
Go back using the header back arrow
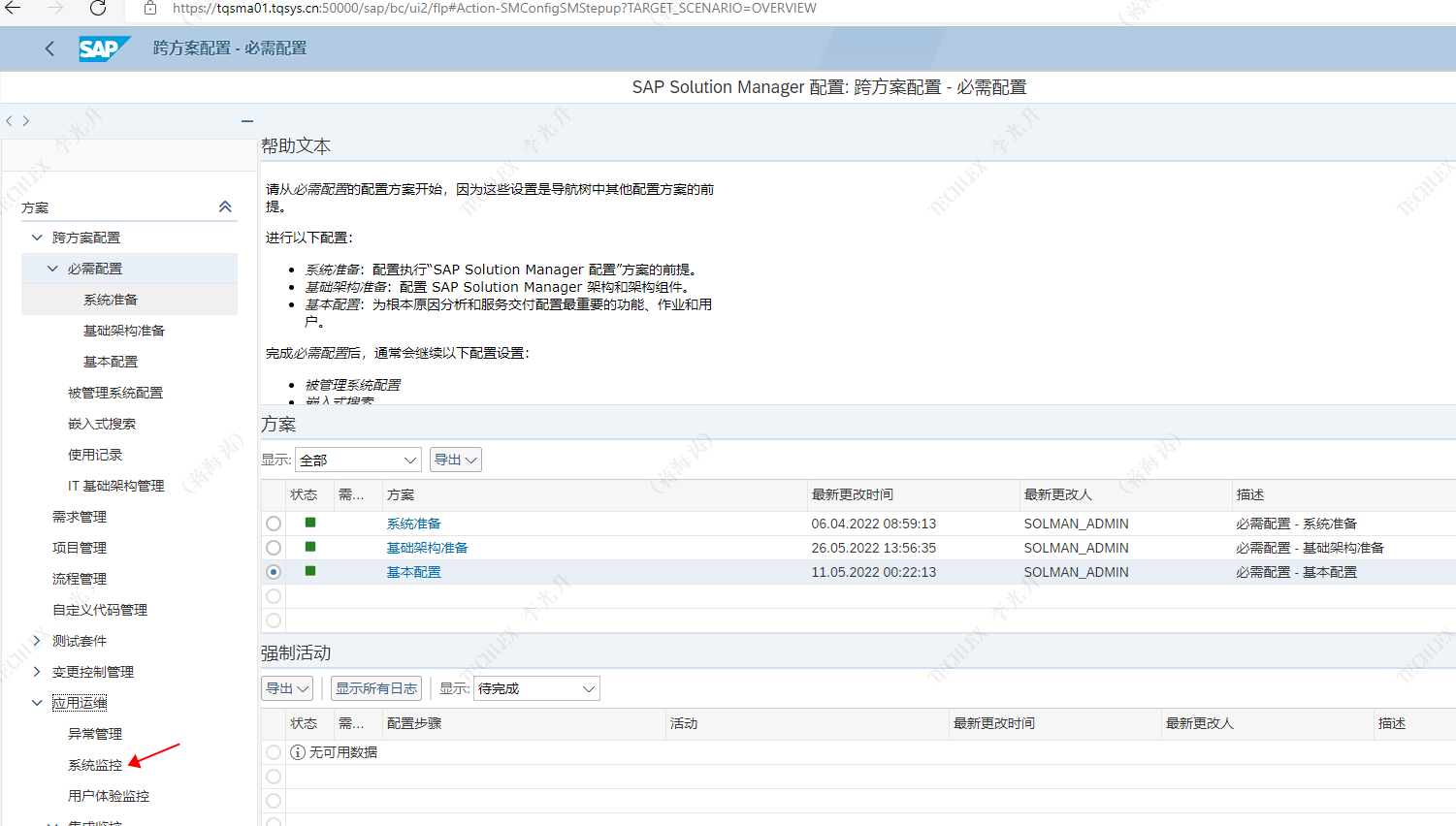click(x=49, y=48)
